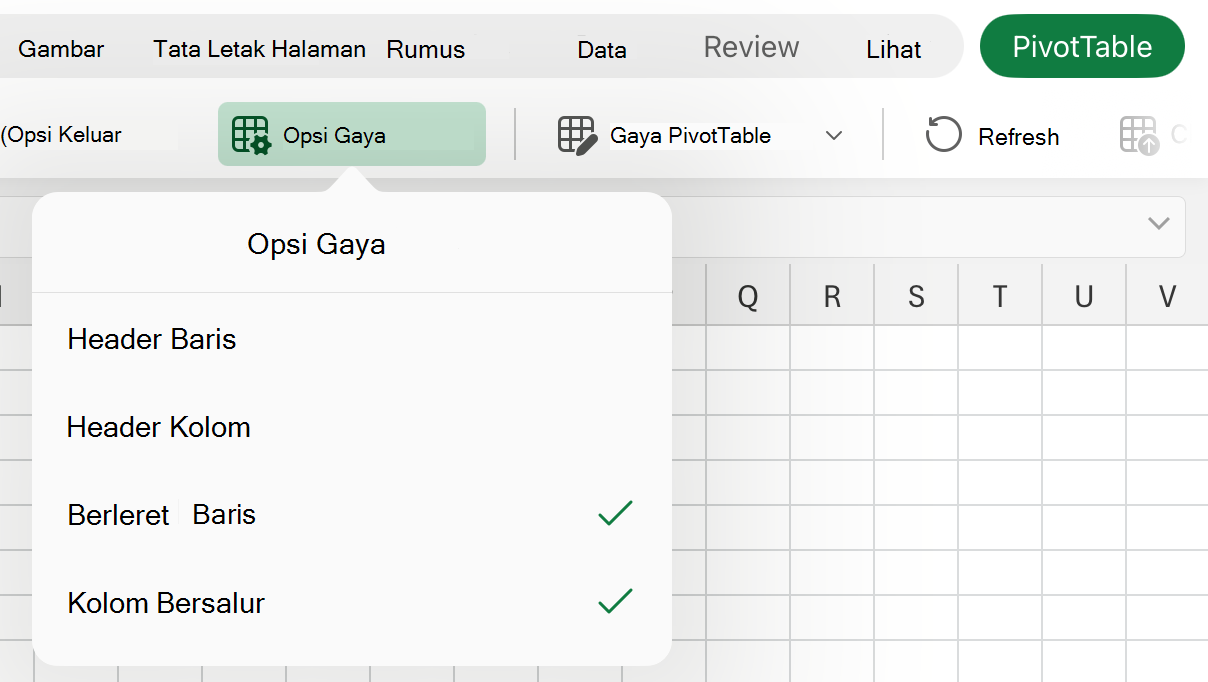Select column Q header
Viewport: 1208px width, 682px height.
point(748,296)
